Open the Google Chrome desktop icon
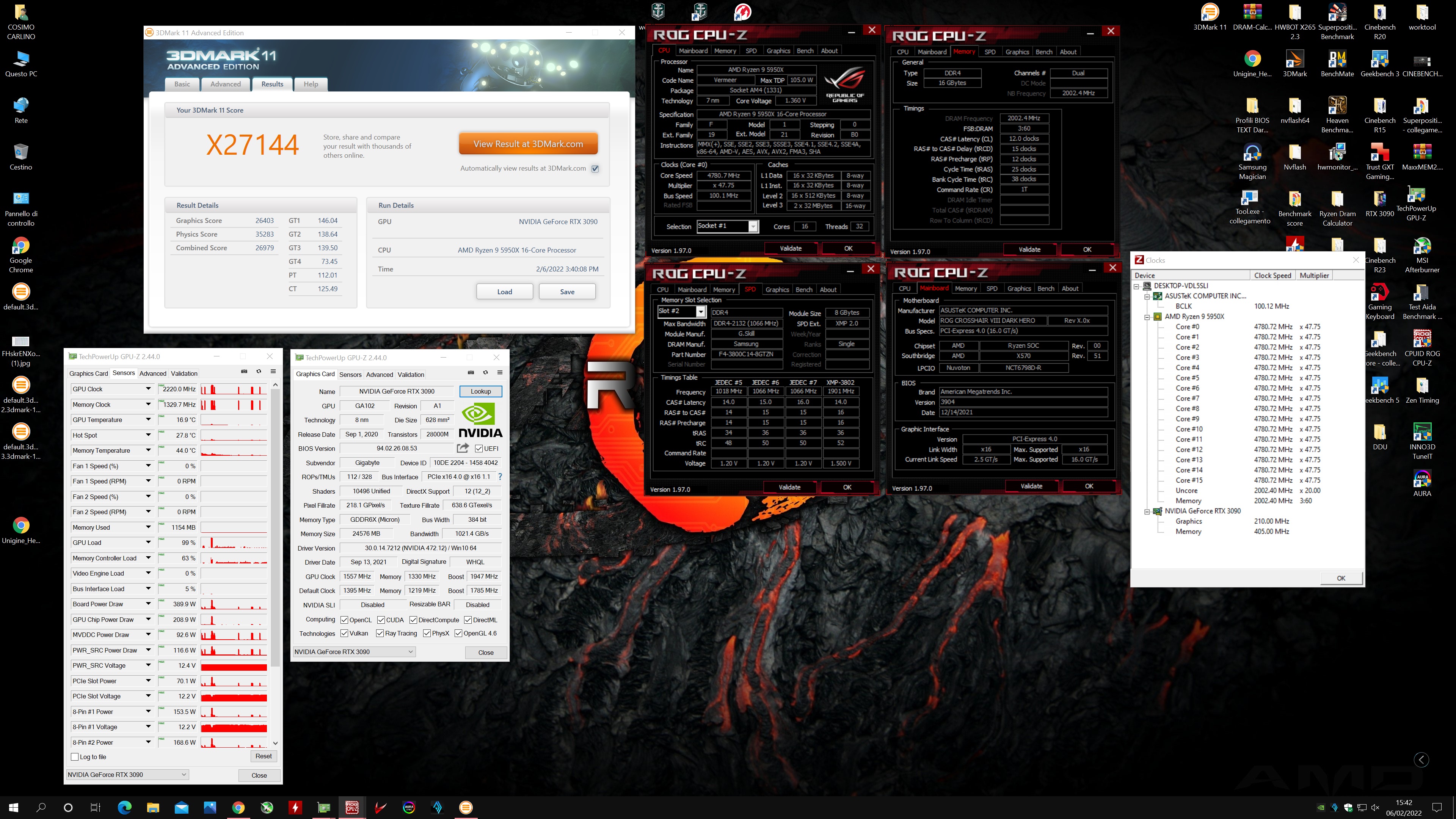 click(x=21, y=255)
